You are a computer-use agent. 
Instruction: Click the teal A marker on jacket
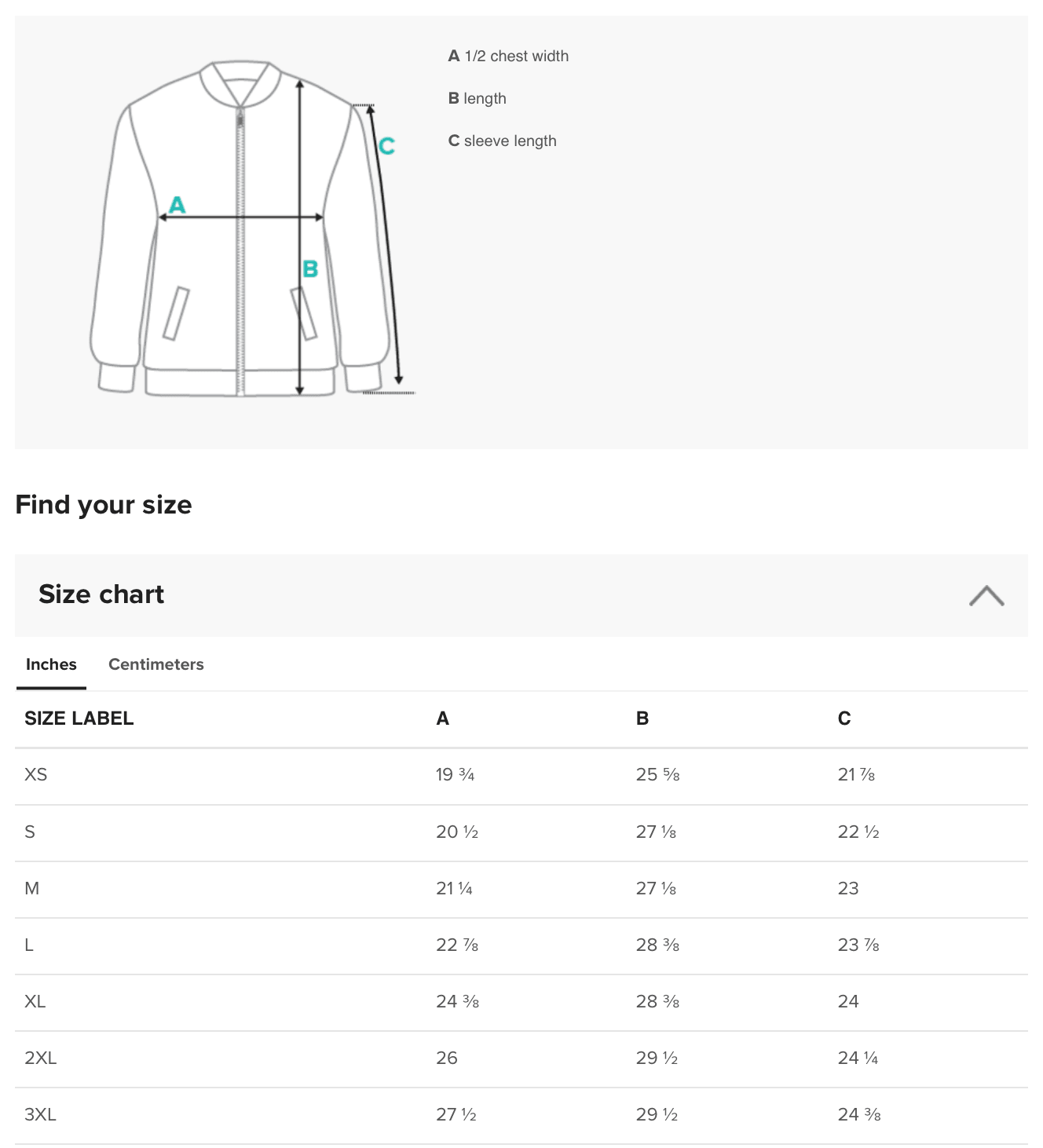coord(177,205)
